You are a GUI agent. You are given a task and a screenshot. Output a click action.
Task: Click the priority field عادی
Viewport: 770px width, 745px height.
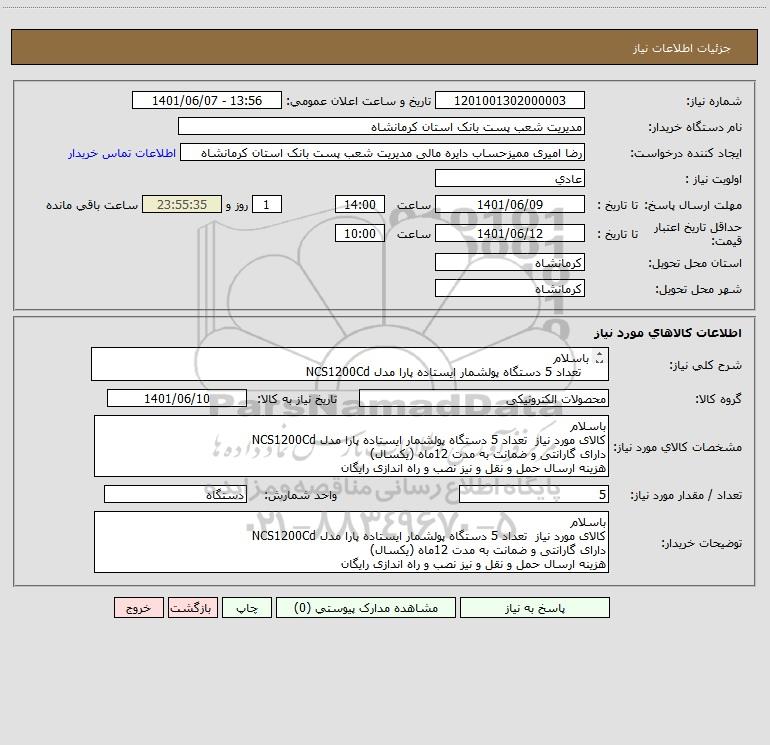510,178
